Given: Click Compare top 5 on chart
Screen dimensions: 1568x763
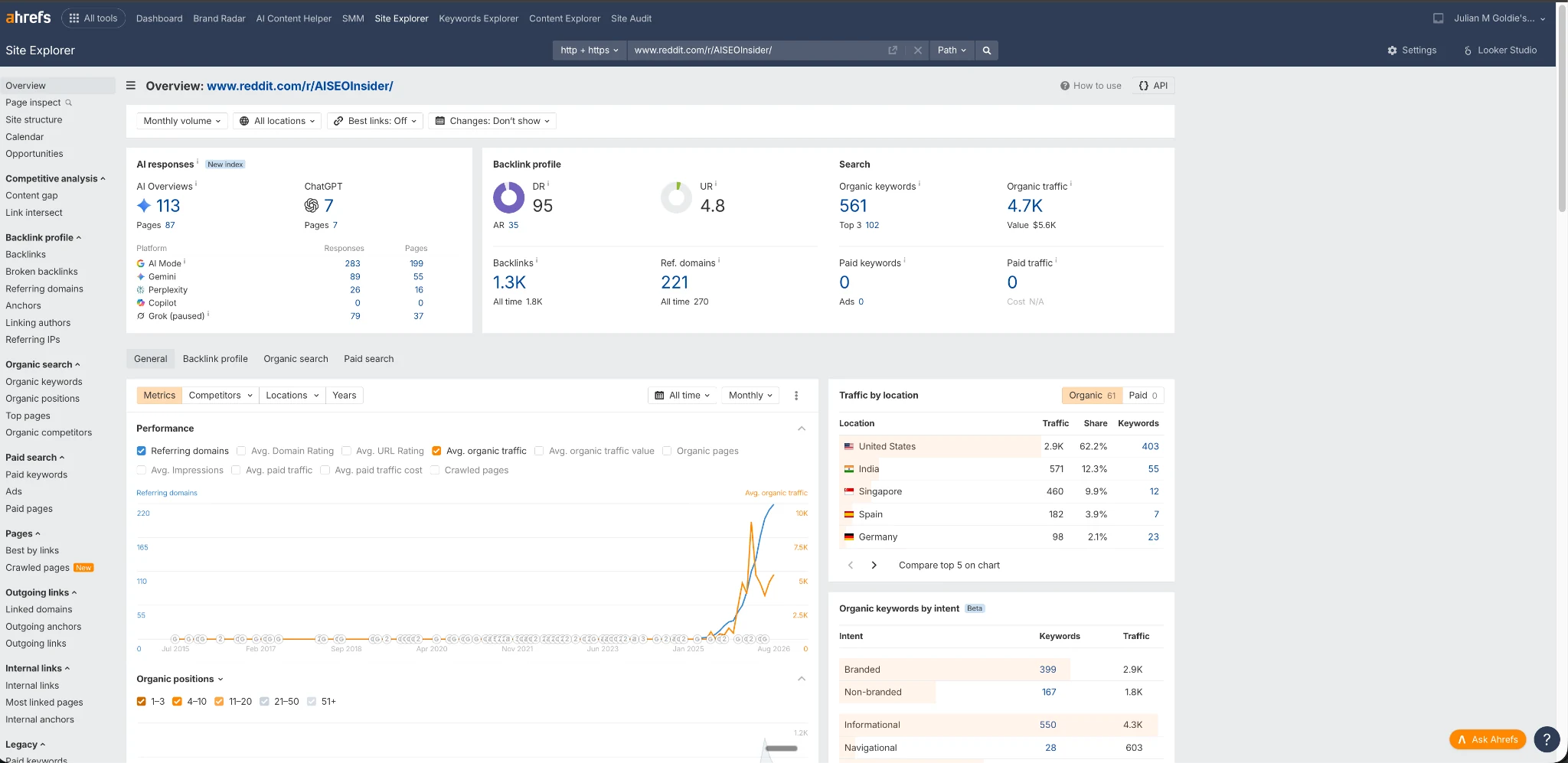Looking at the screenshot, I should [x=949, y=566].
